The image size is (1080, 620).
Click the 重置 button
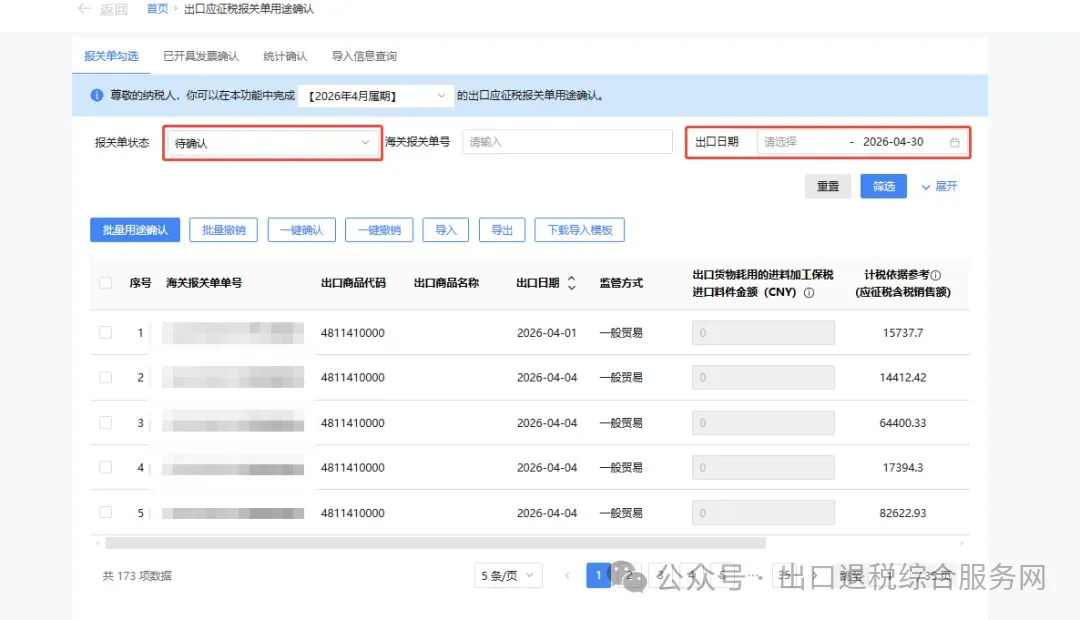point(828,186)
